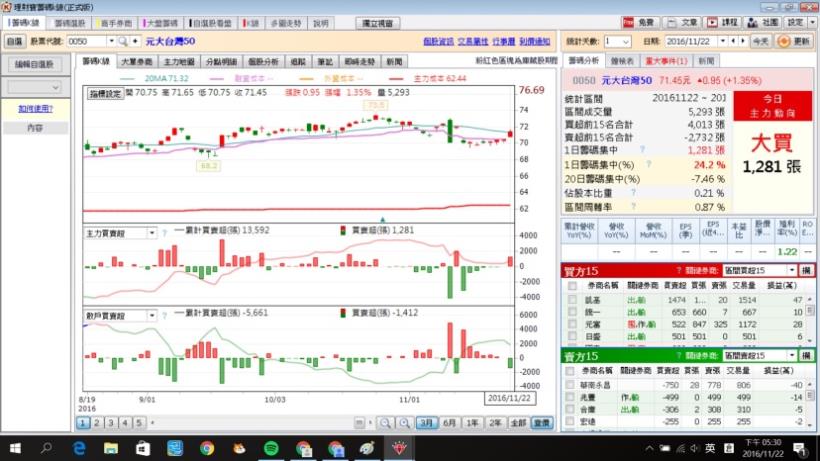This screenshot has height=461, width=820.
Task: Tick checkbox for broker 統一 row
Action: point(572,312)
